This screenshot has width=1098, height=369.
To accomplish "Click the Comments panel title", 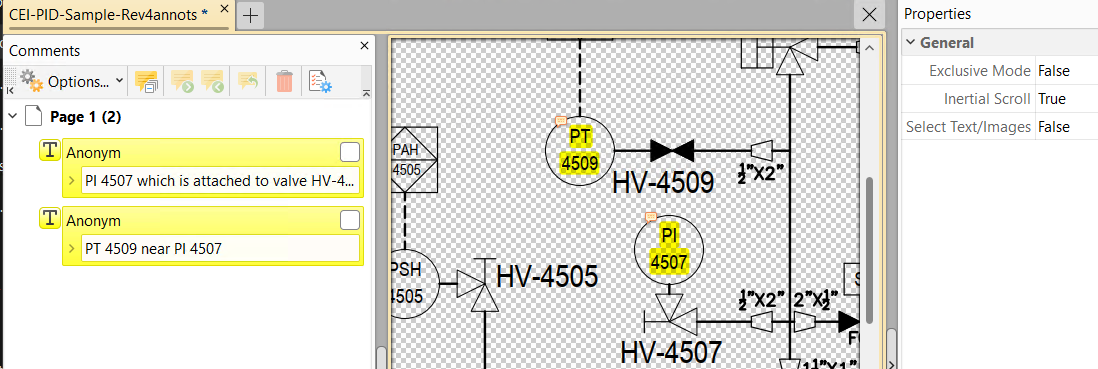I will coord(45,50).
